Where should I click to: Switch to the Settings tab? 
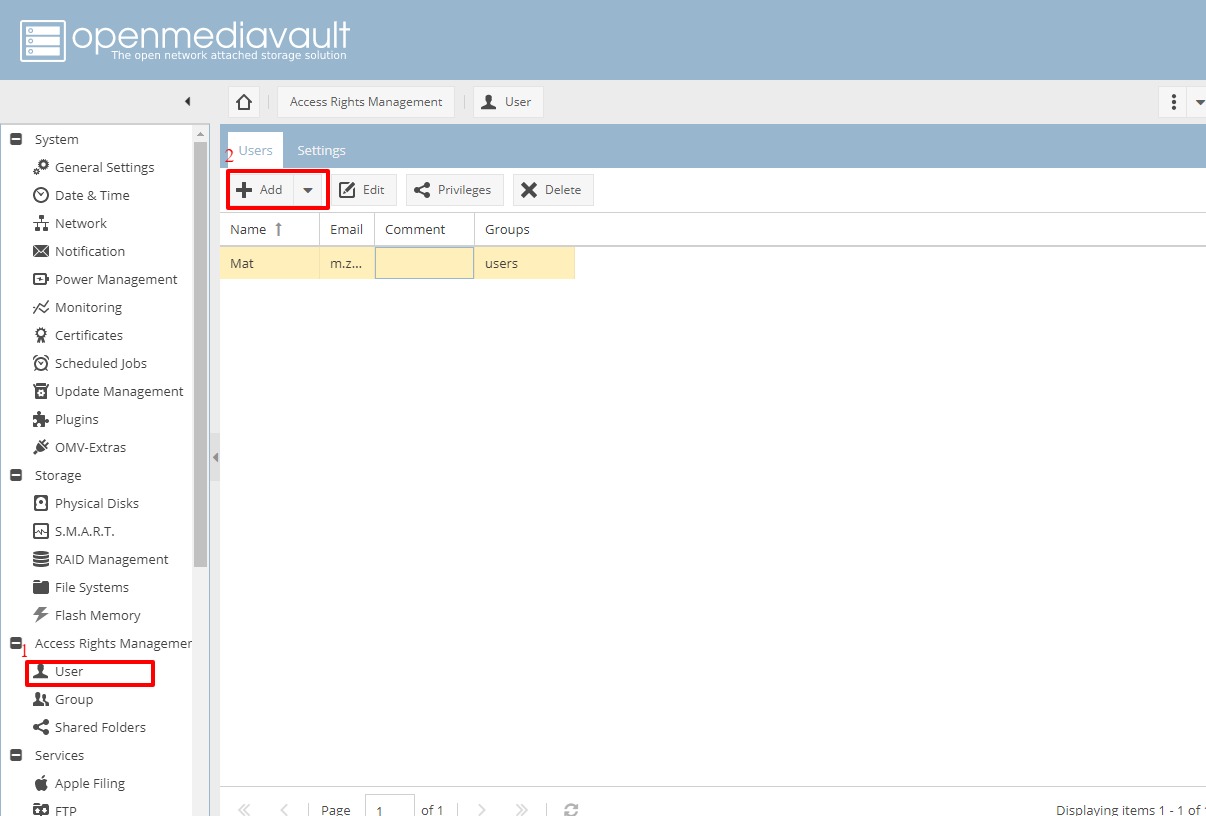point(321,150)
